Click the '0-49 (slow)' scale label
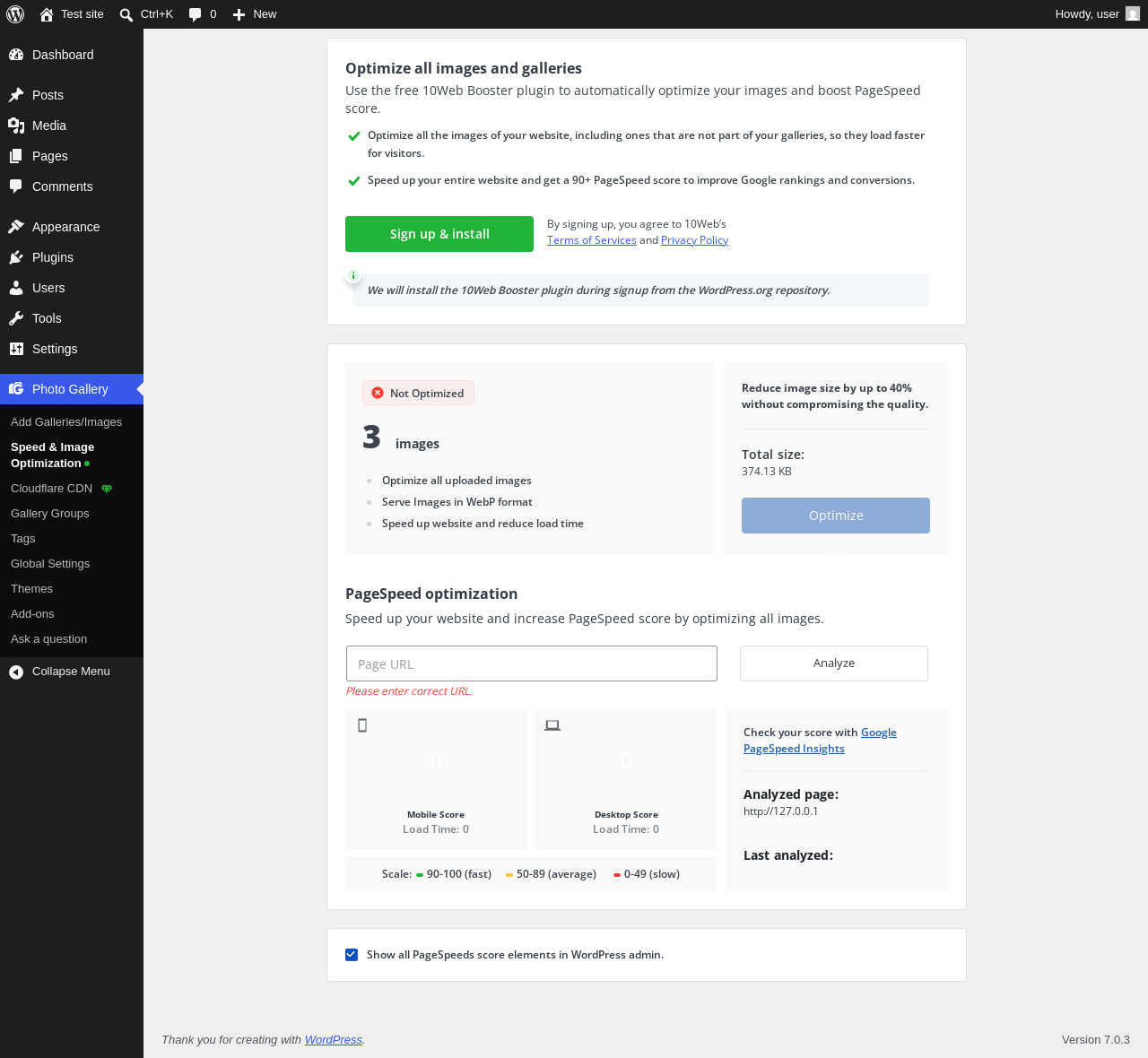This screenshot has width=1148, height=1058. (652, 874)
